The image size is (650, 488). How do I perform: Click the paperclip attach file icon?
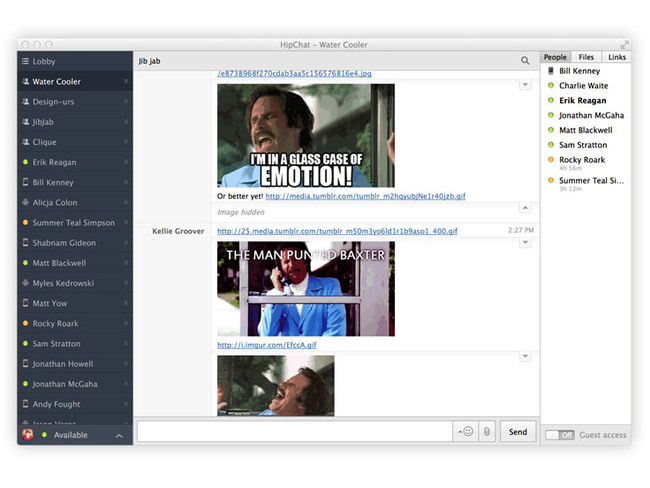pyautogui.click(x=486, y=432)
